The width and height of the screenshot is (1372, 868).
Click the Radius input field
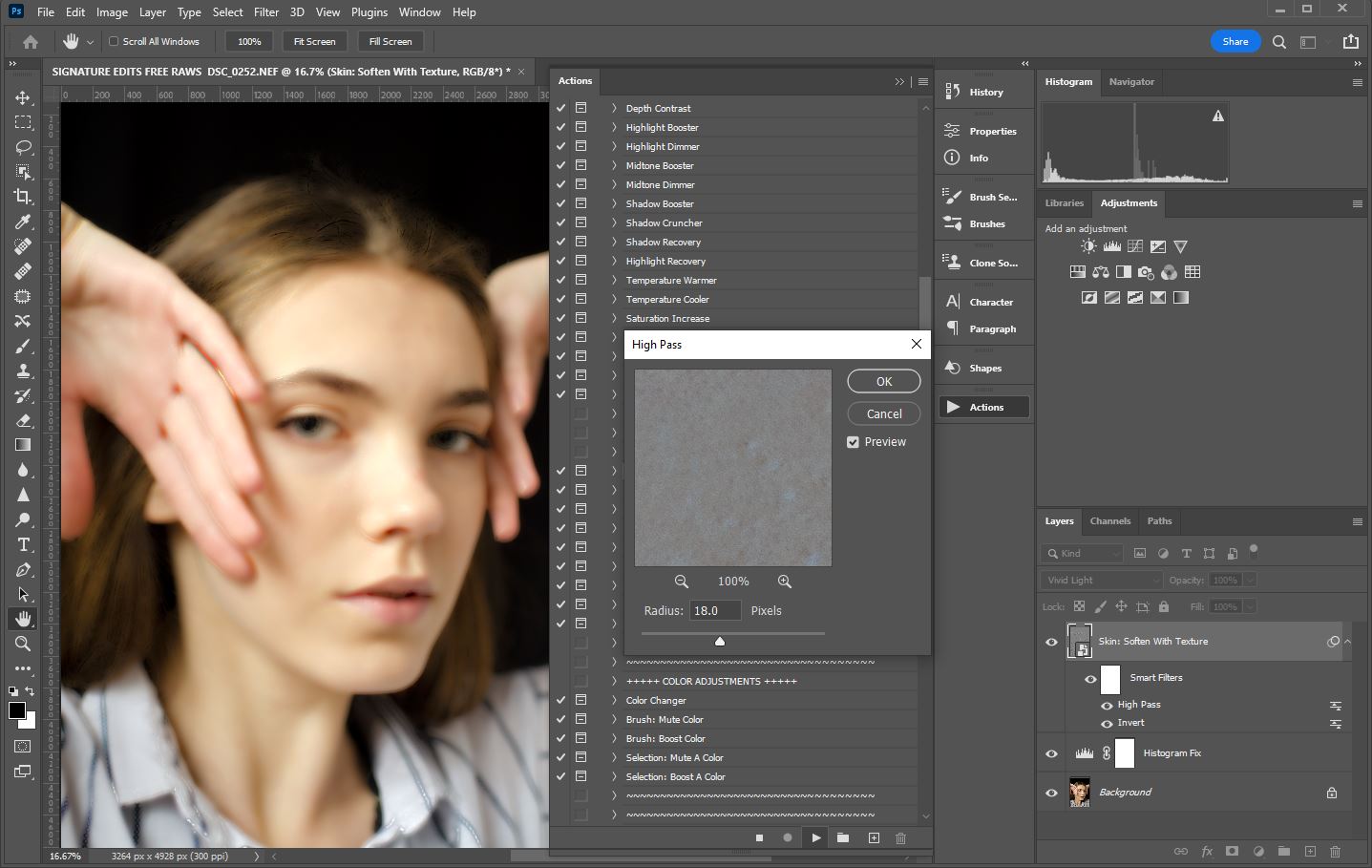click(x=715, y=611)
